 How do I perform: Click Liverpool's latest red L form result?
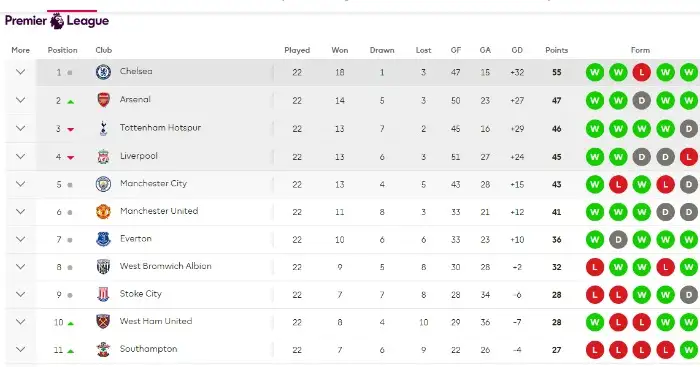pos(689,157)
